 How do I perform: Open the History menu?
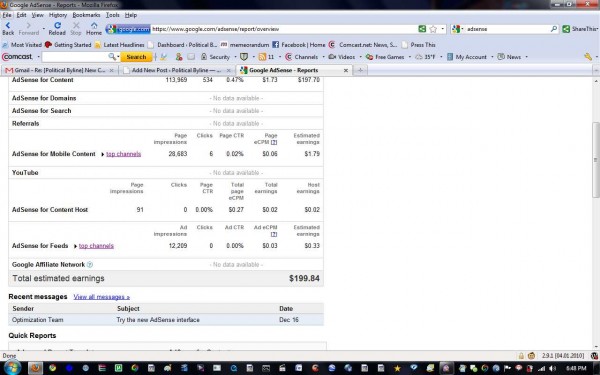tap(58, 15)
